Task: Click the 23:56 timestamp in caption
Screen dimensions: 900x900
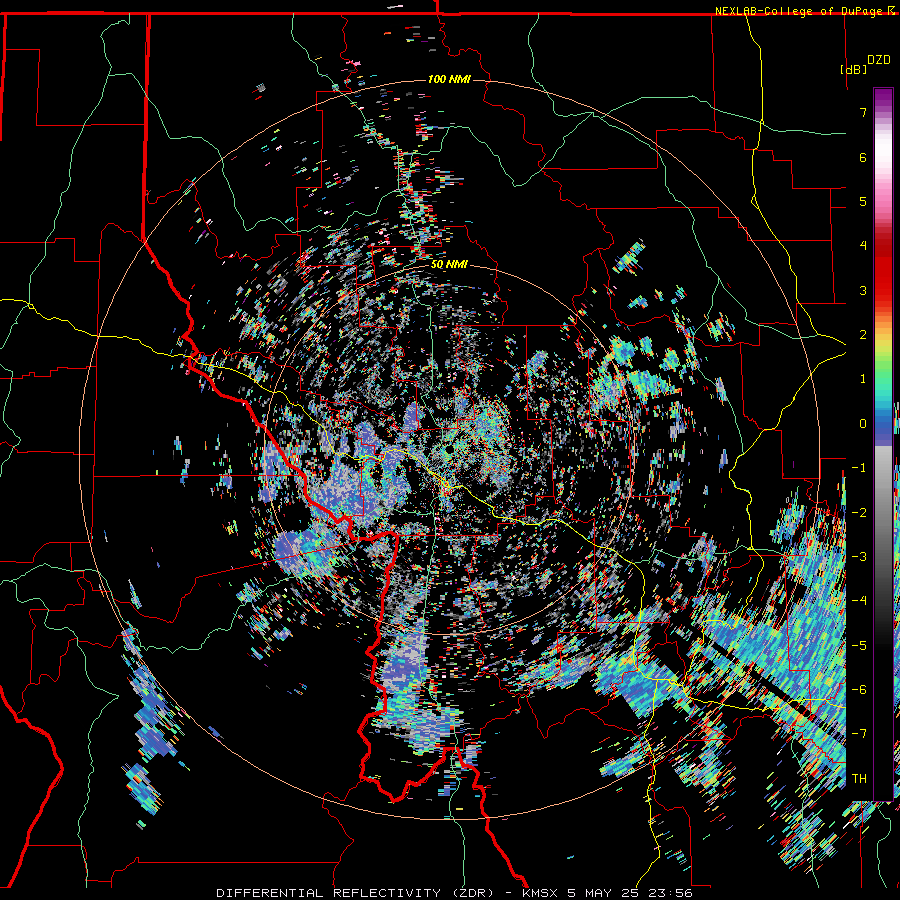Action: (x=670, y=893)
